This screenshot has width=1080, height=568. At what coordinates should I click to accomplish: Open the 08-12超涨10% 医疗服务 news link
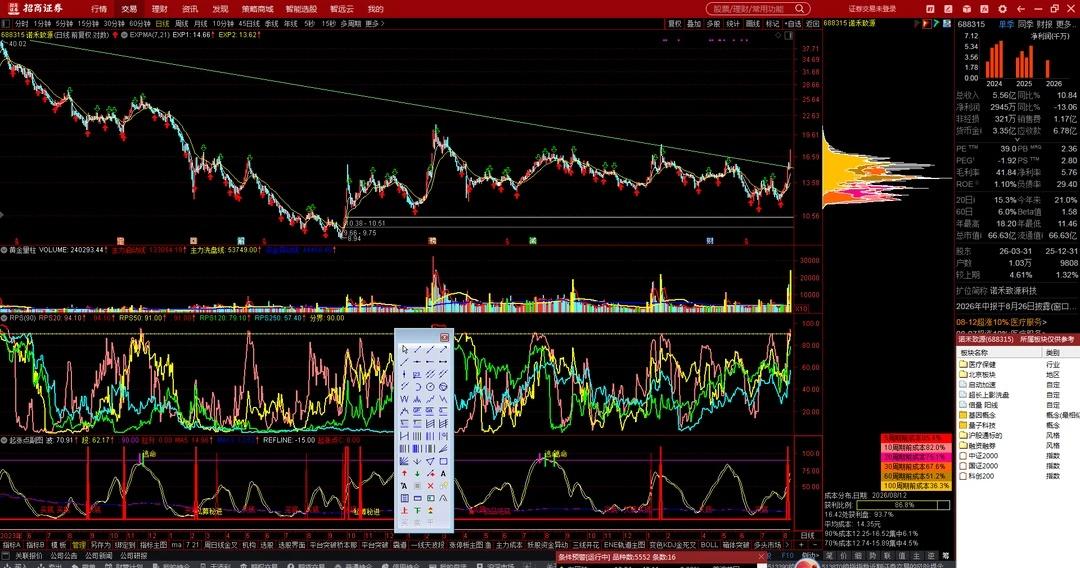click(1000, 322)
